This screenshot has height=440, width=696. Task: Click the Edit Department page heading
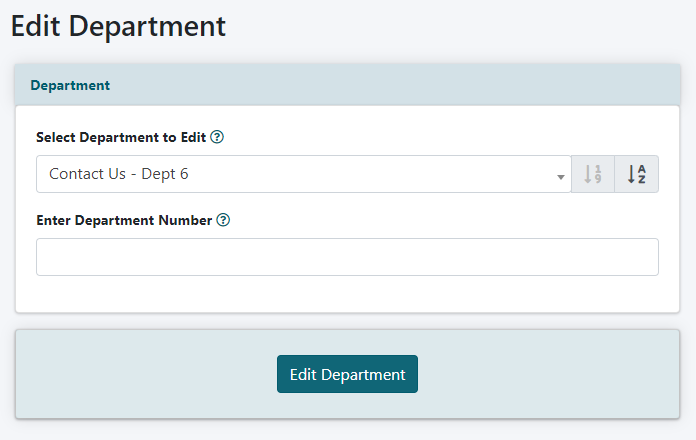coord(118,26)
